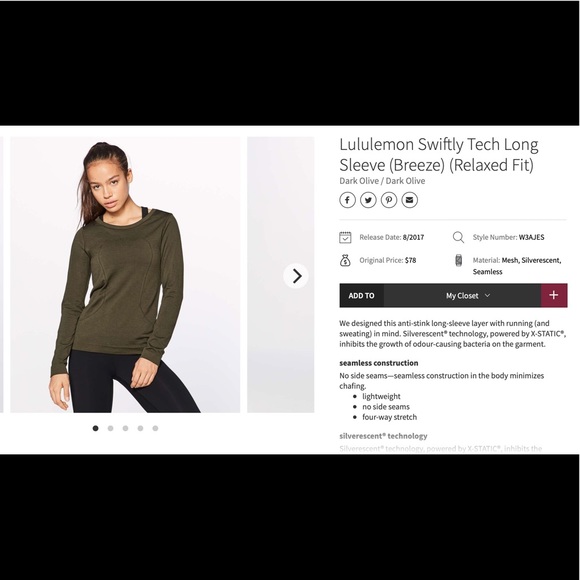Click the release date calendar icon

[345, 237]
